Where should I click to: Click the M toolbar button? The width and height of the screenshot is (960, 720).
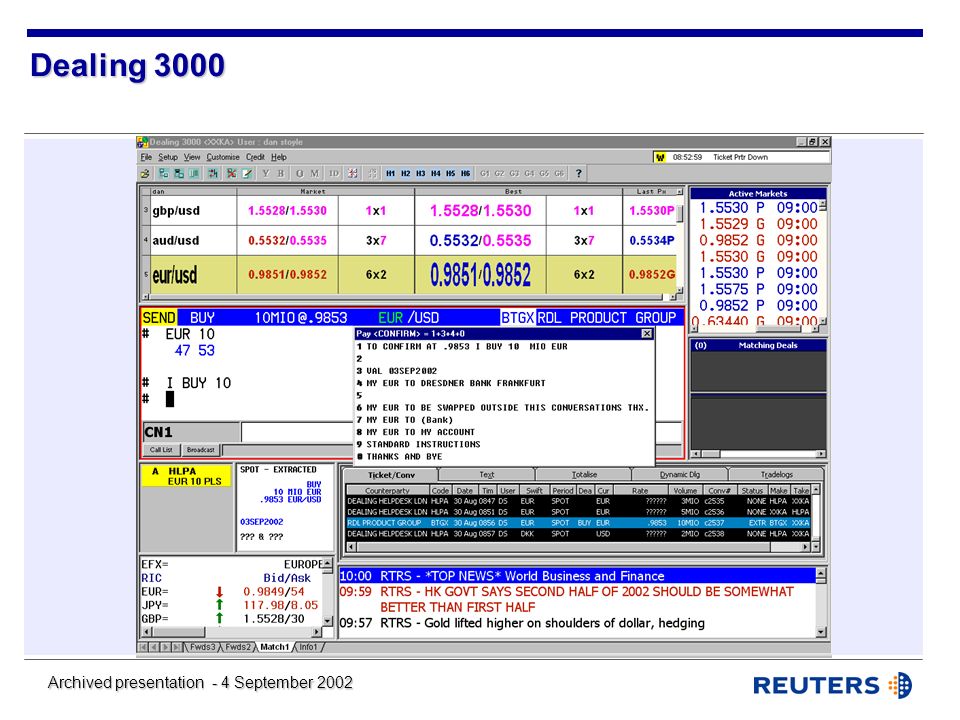(x=315, y=174)
